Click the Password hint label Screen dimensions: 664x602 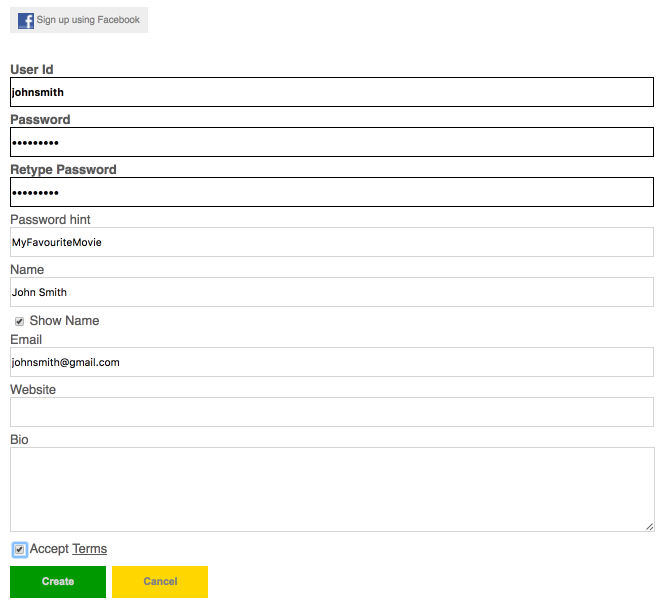[50, 219]
